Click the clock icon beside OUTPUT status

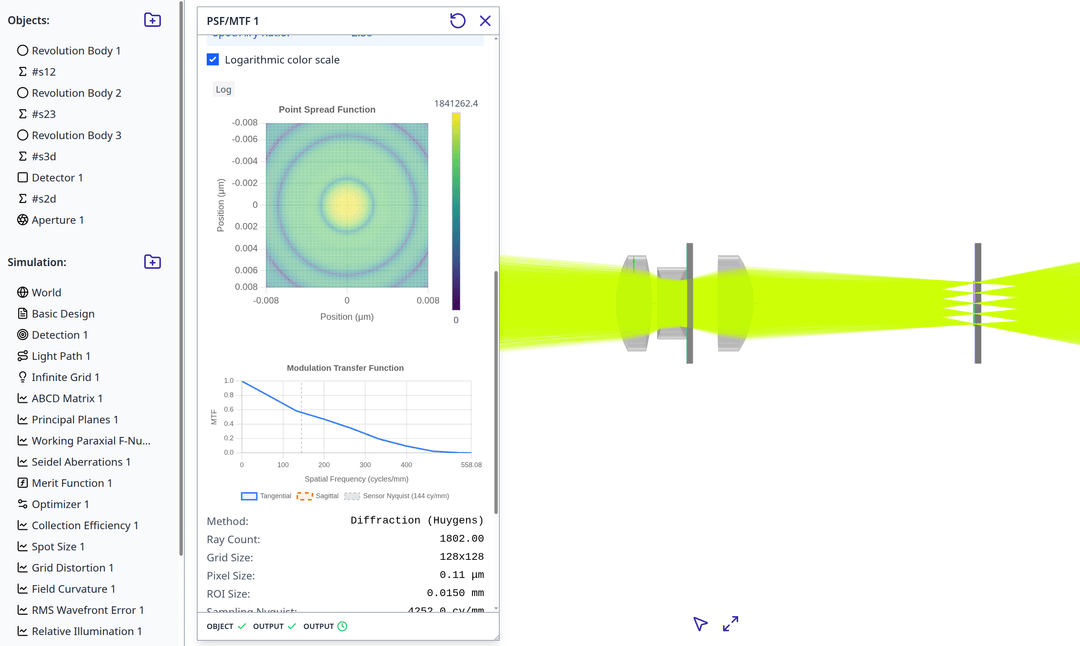click(342, 627)
